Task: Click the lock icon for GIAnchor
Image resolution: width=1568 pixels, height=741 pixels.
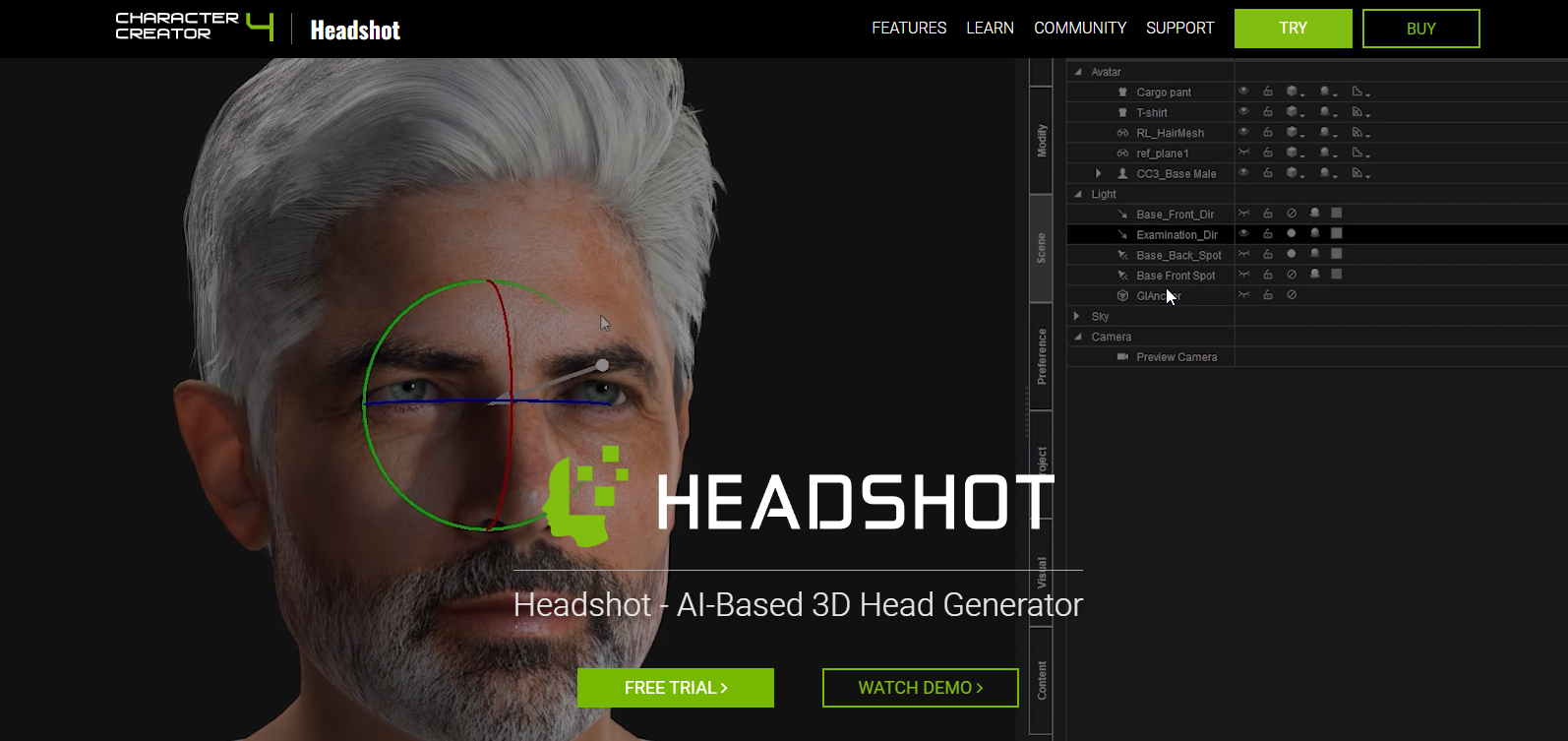Action: click(x=1268, y=295)
